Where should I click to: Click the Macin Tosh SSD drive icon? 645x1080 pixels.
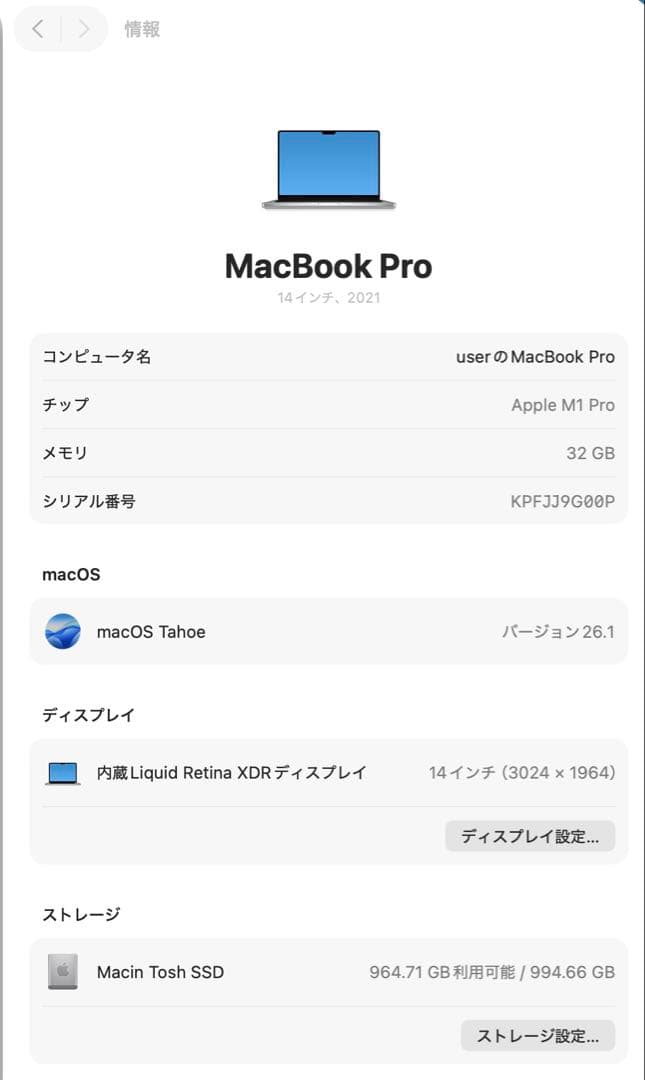coord(63,972)
